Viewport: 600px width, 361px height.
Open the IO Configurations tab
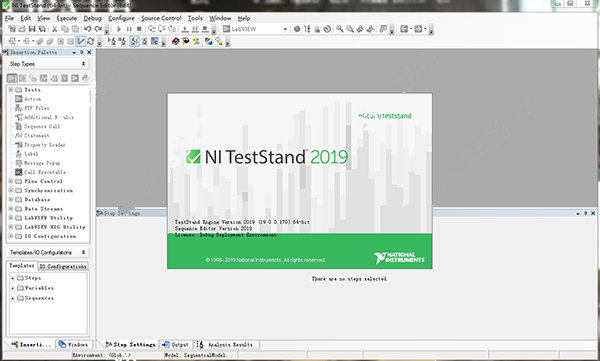(x=63, y=266)
